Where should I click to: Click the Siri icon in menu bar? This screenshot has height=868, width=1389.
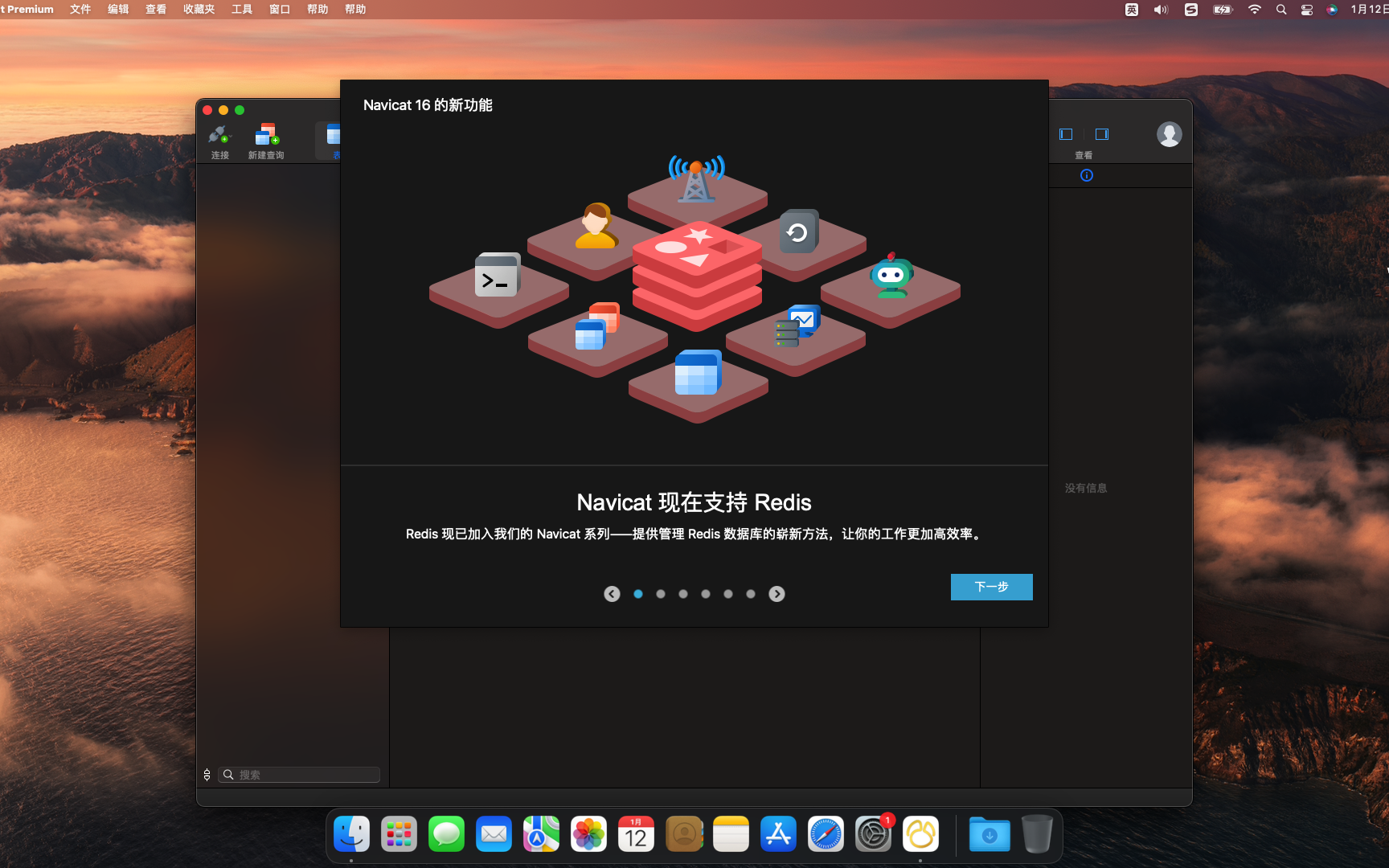(1332, 10)
